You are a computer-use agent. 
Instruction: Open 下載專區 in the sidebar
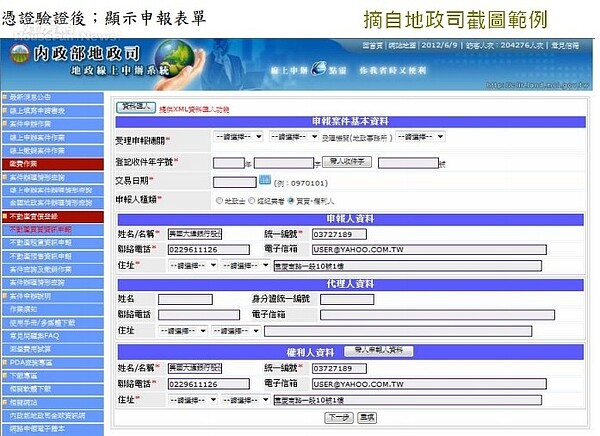tap(52, 376)
